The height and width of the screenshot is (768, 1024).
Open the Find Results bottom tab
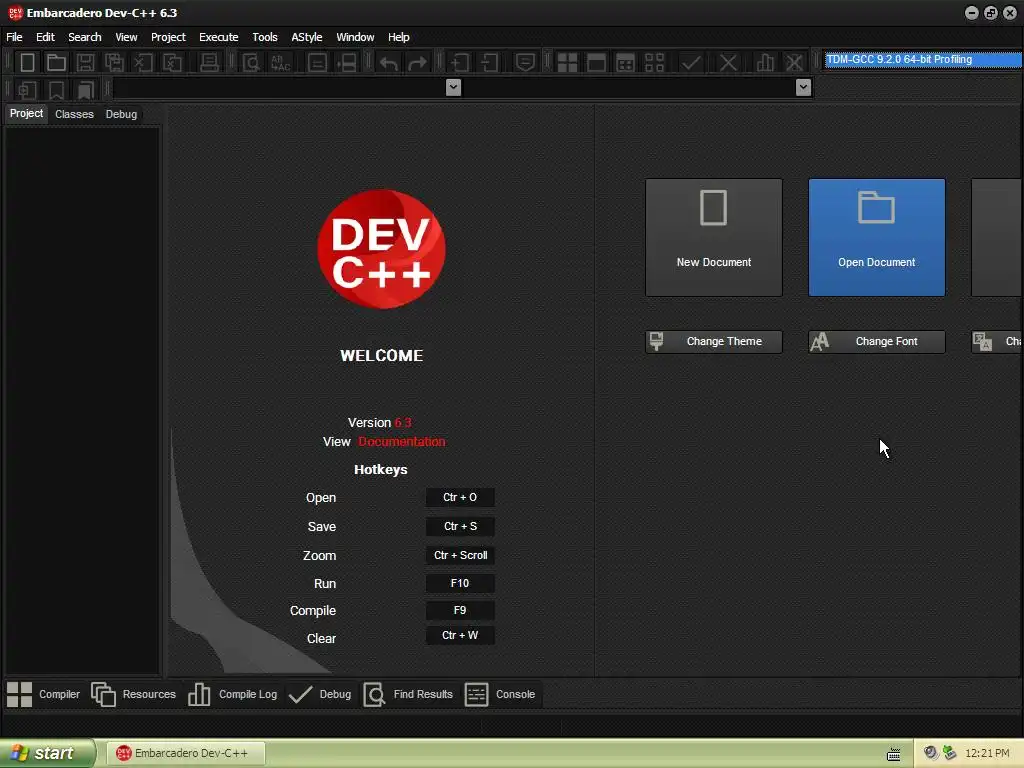pos(408,694)
